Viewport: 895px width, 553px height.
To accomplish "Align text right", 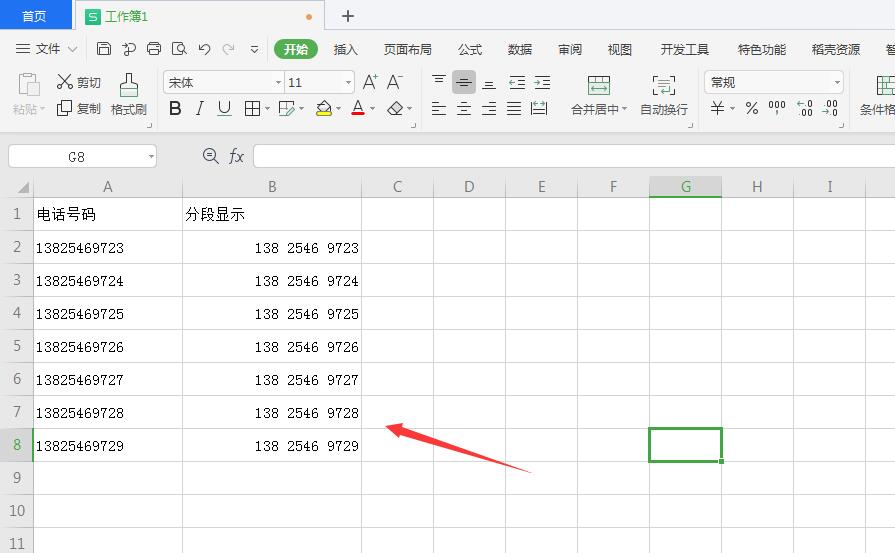I will [x=489, y=108].
